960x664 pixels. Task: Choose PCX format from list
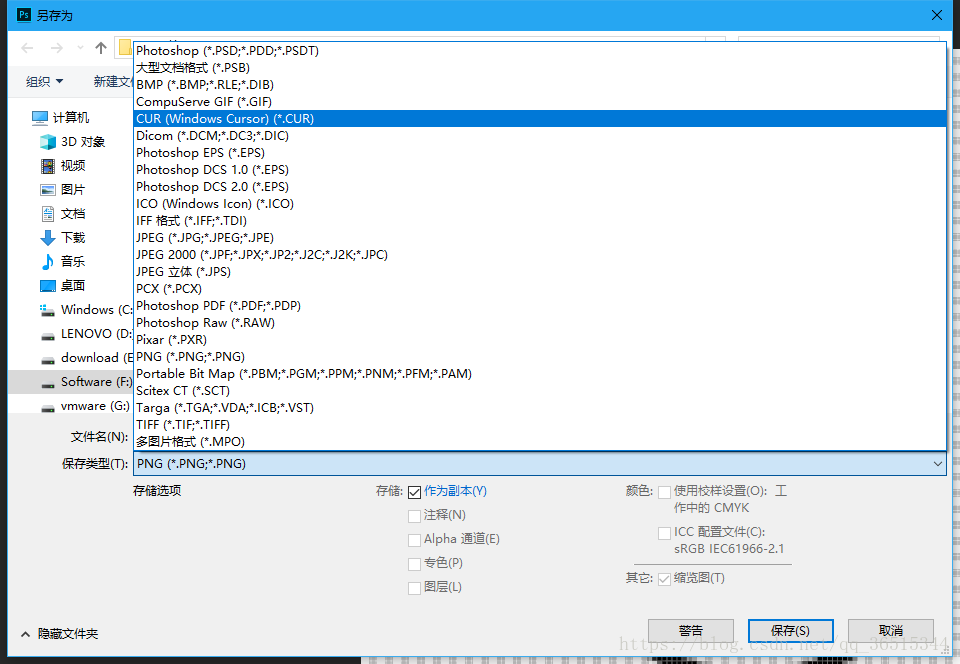coord(539,289)
